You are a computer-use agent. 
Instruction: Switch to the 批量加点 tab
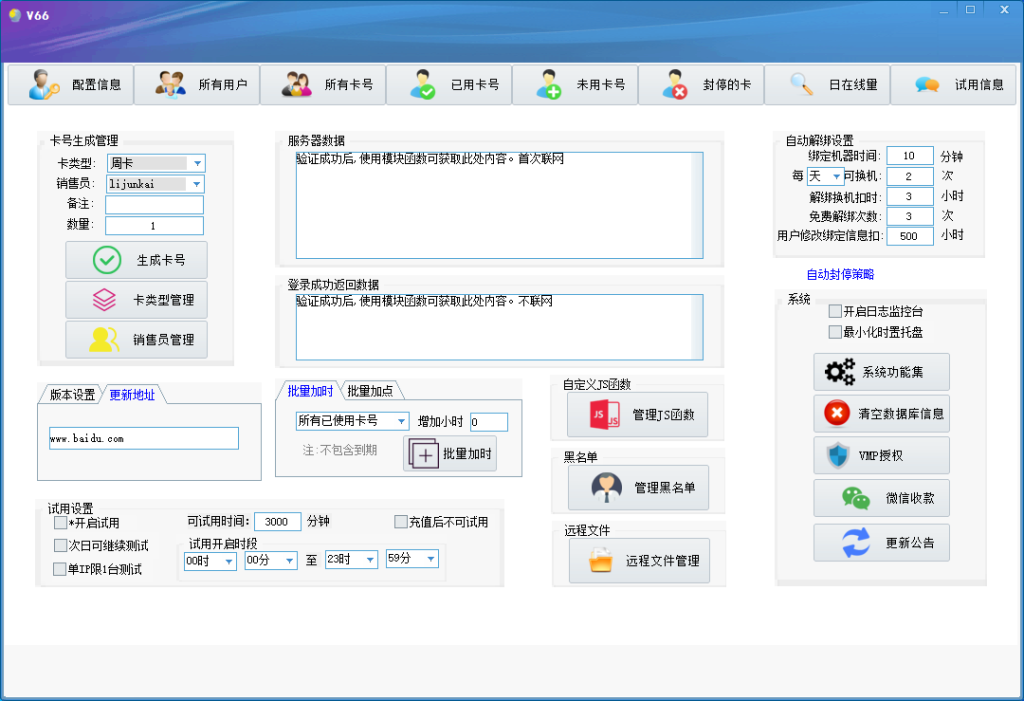coord(372,391)
